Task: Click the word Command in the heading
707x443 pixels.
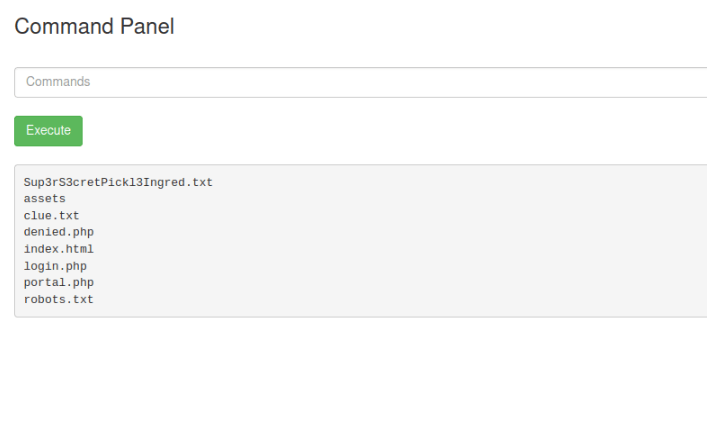Action: pyautogui.click(x=64, y=27)
